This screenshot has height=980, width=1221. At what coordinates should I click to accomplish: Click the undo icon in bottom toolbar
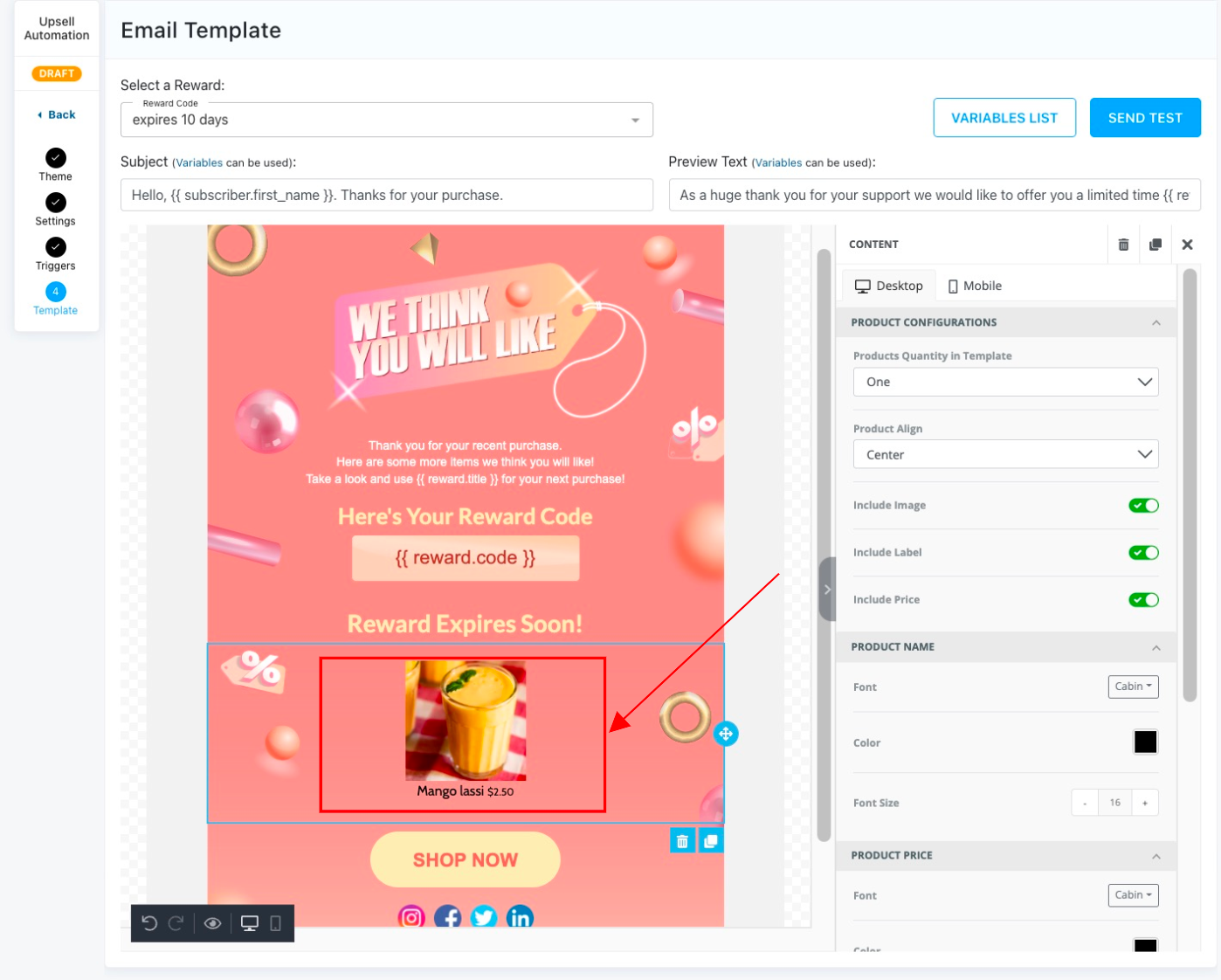tap(149, 923)
